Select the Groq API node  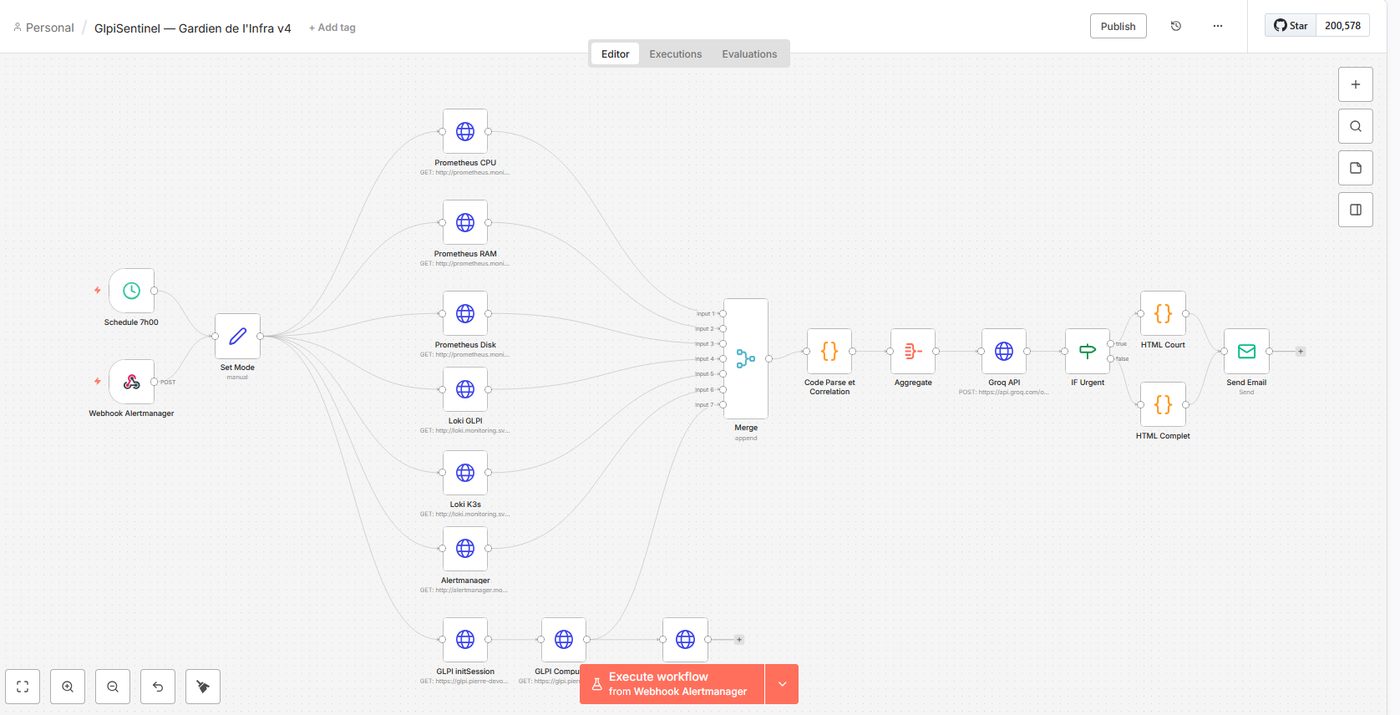tap(1004, 351)
